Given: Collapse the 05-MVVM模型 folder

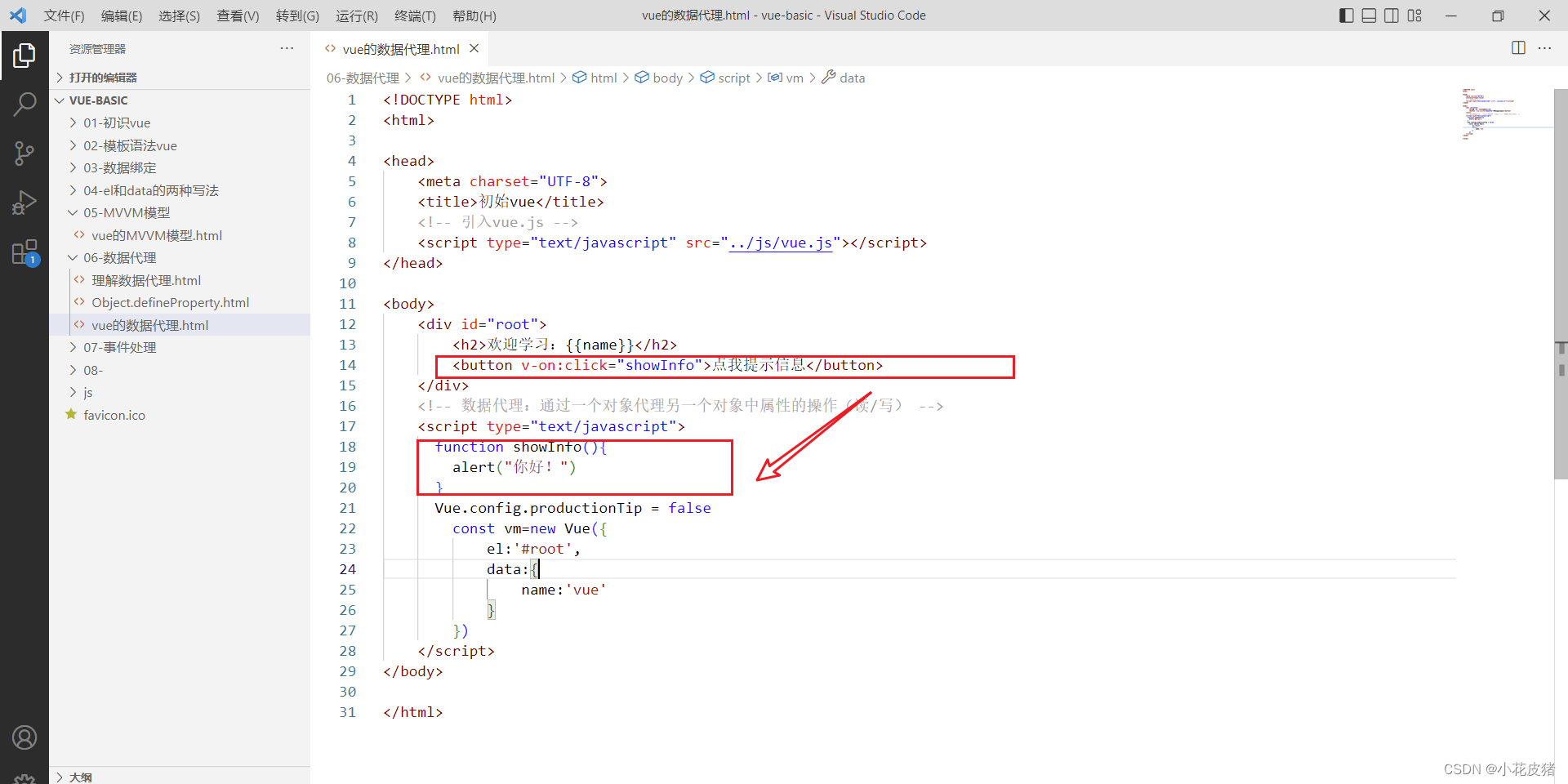Looking at the screenshot, I should tap(180, 212).
